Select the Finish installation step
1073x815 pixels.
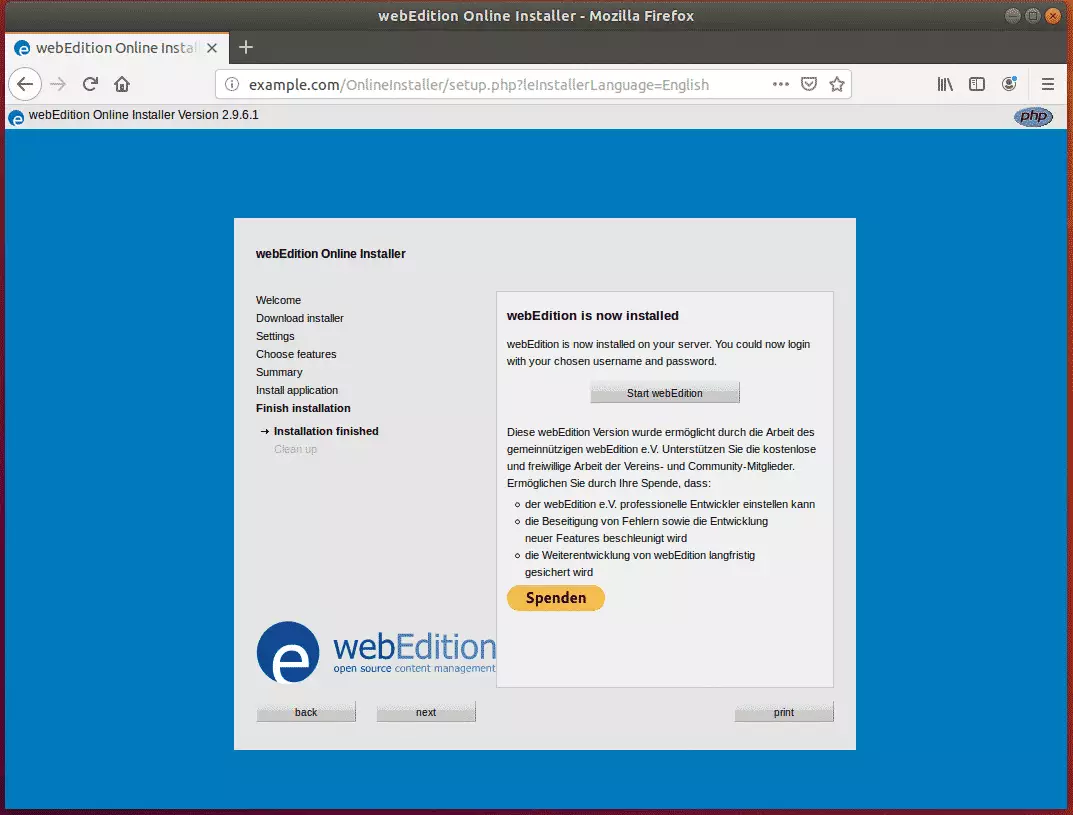coord(303,408)
